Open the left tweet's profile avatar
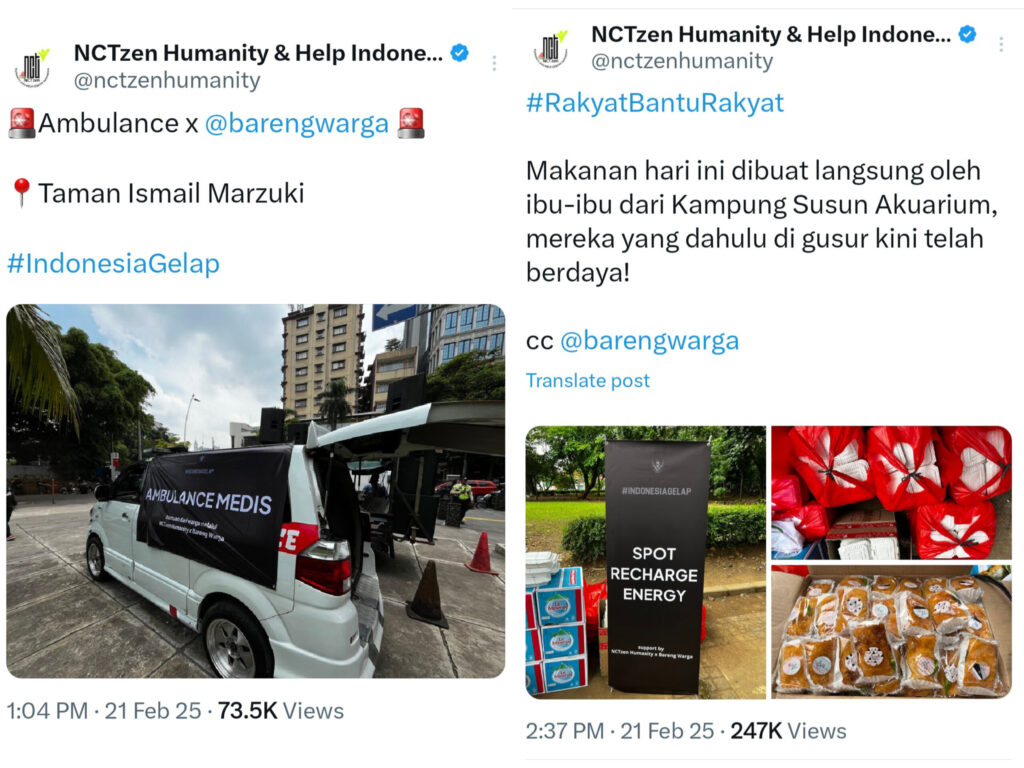 [x=32, y=68]
